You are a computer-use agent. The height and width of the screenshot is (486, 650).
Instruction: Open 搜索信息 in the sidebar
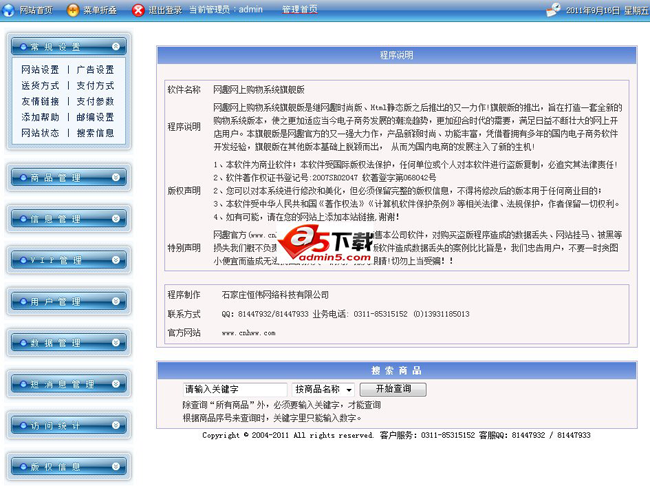(95, 133)
